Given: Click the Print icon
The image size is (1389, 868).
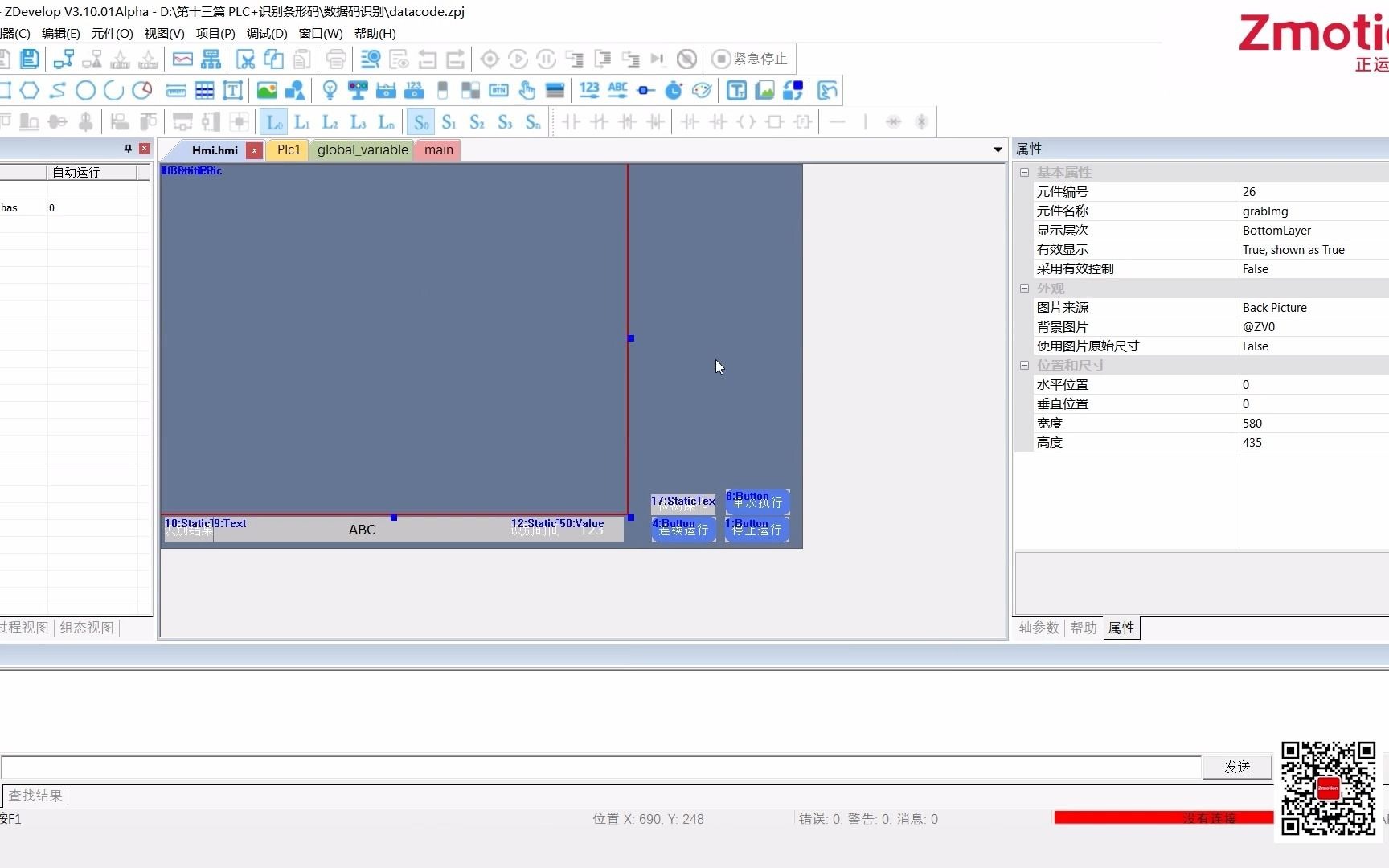Looking at the screenshot, I should (336, 59).
